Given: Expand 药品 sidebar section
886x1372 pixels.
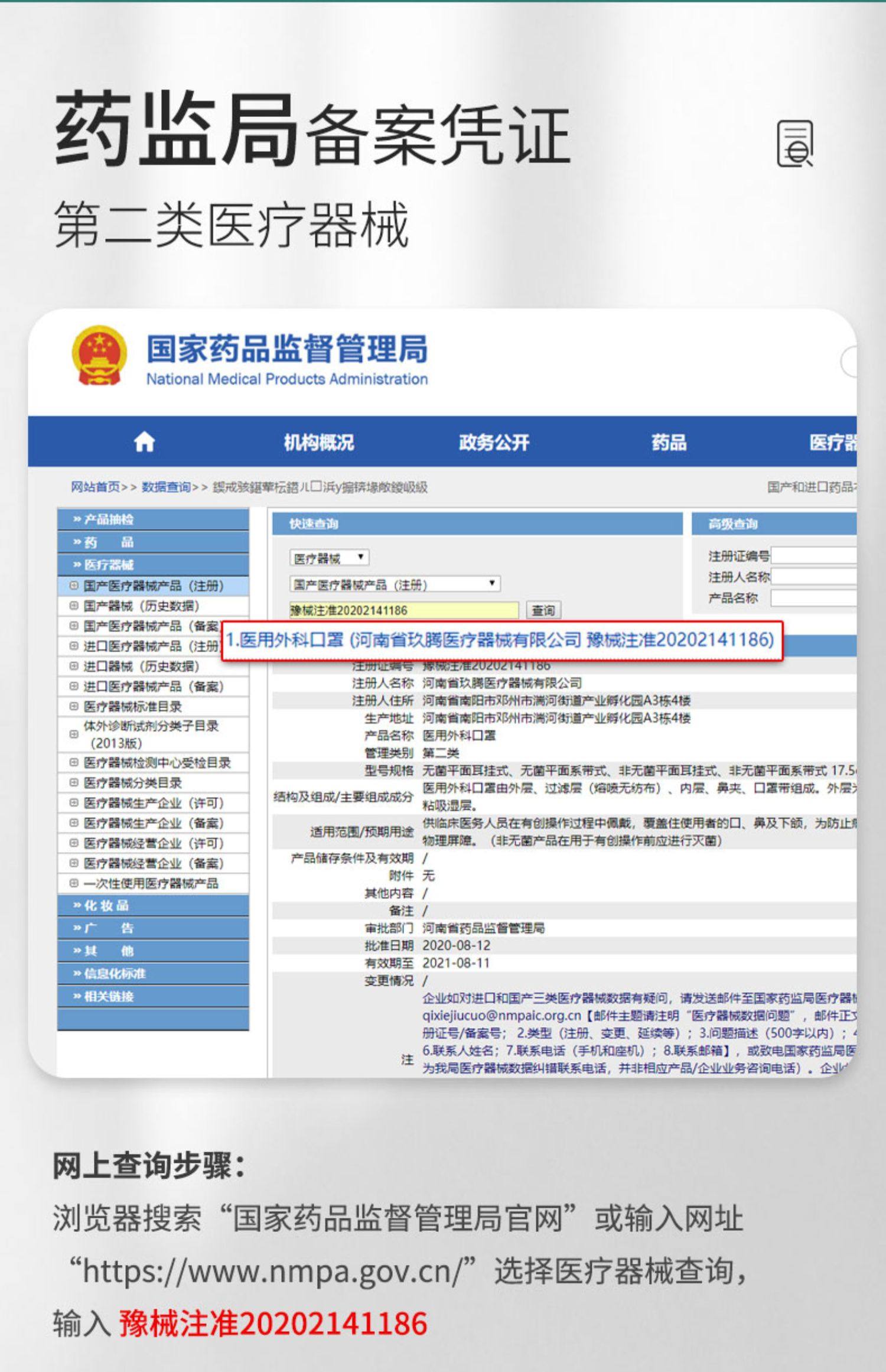Looking at the screenshot, I should pyautogui.click(x=153, y=542).
